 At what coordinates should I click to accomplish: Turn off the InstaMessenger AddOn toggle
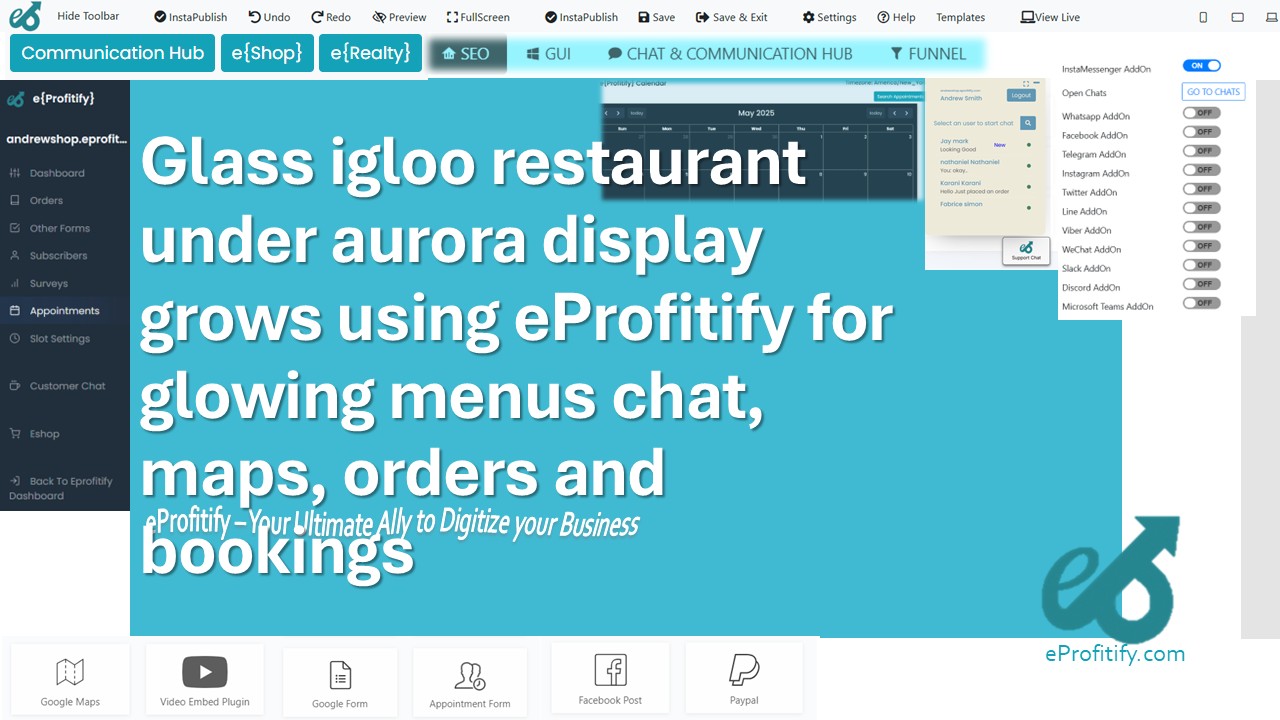(1201, 66)
